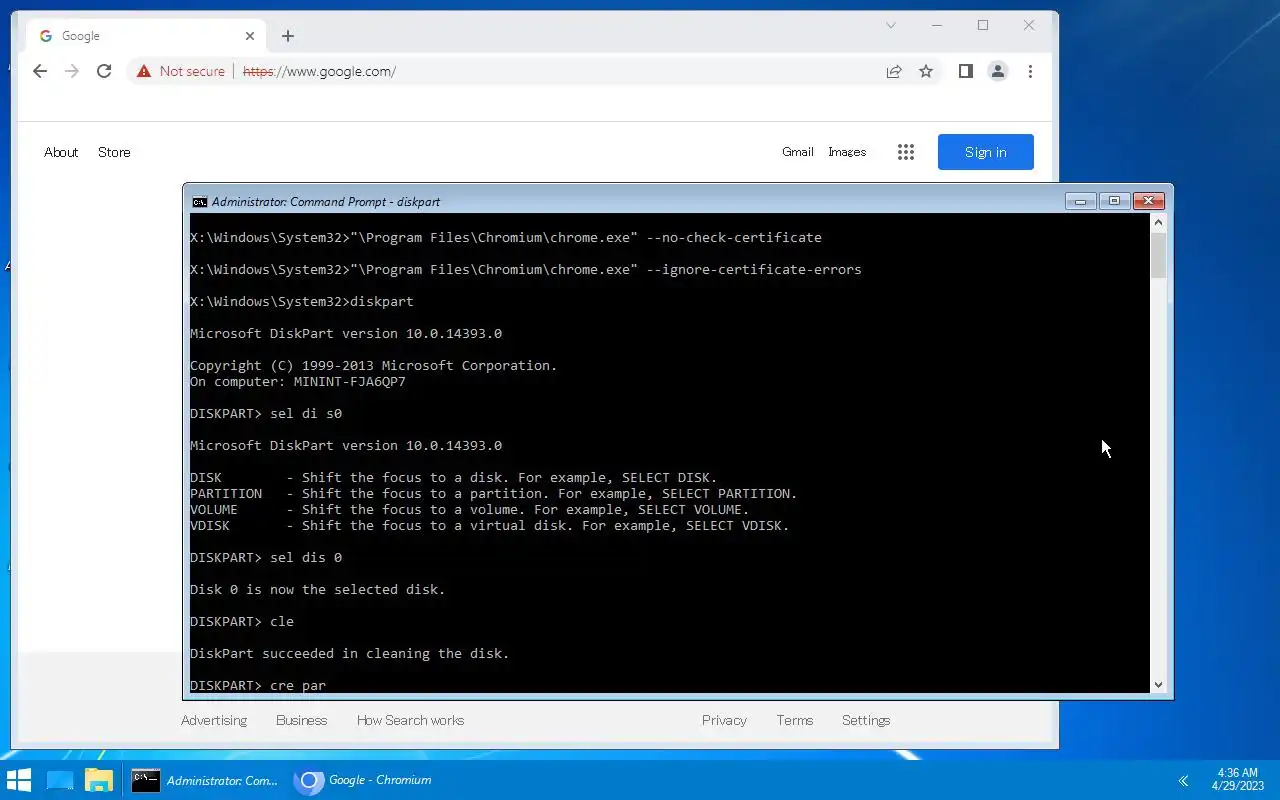Open the Settings footer menu
This screenshot has height=800, width=1280.
click(866, 720)
